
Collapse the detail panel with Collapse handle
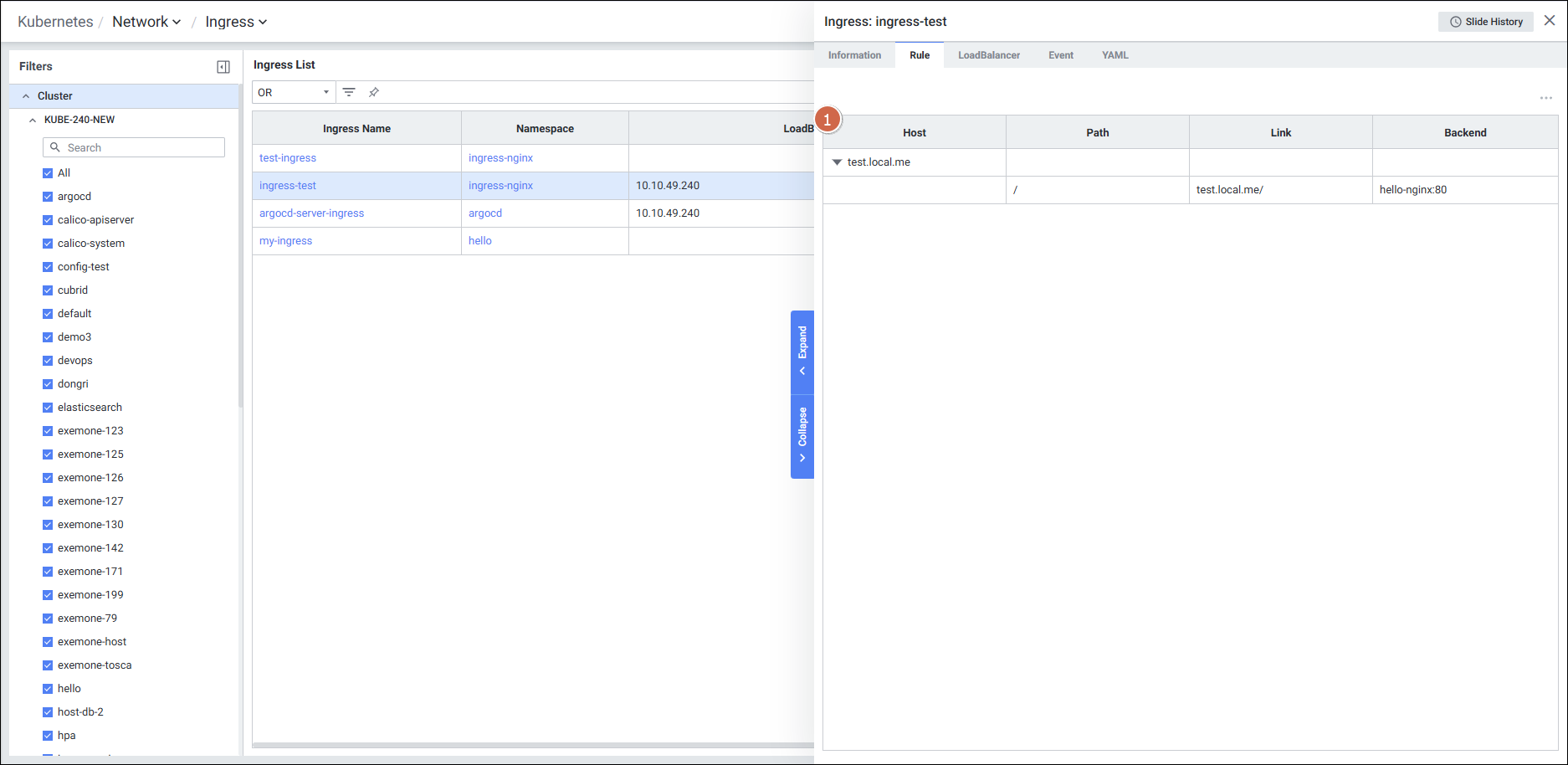[802, 435]
